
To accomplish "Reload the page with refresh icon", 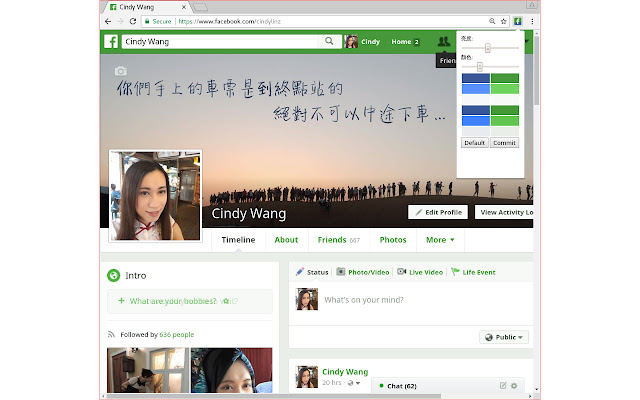I will pyautogui.click(x=133, y=21).
